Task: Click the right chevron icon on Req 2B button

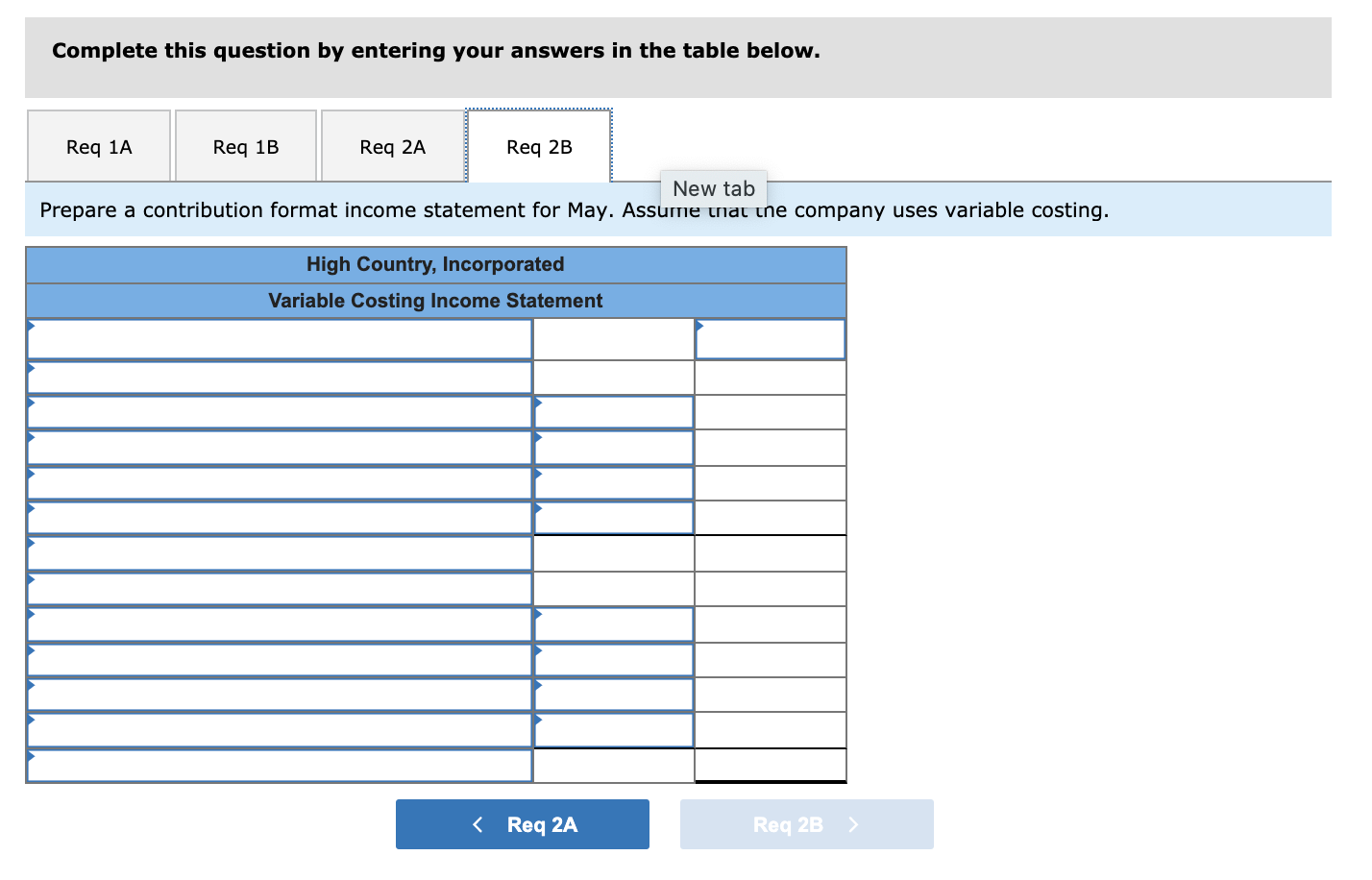Action: click(x=853, y=823)
